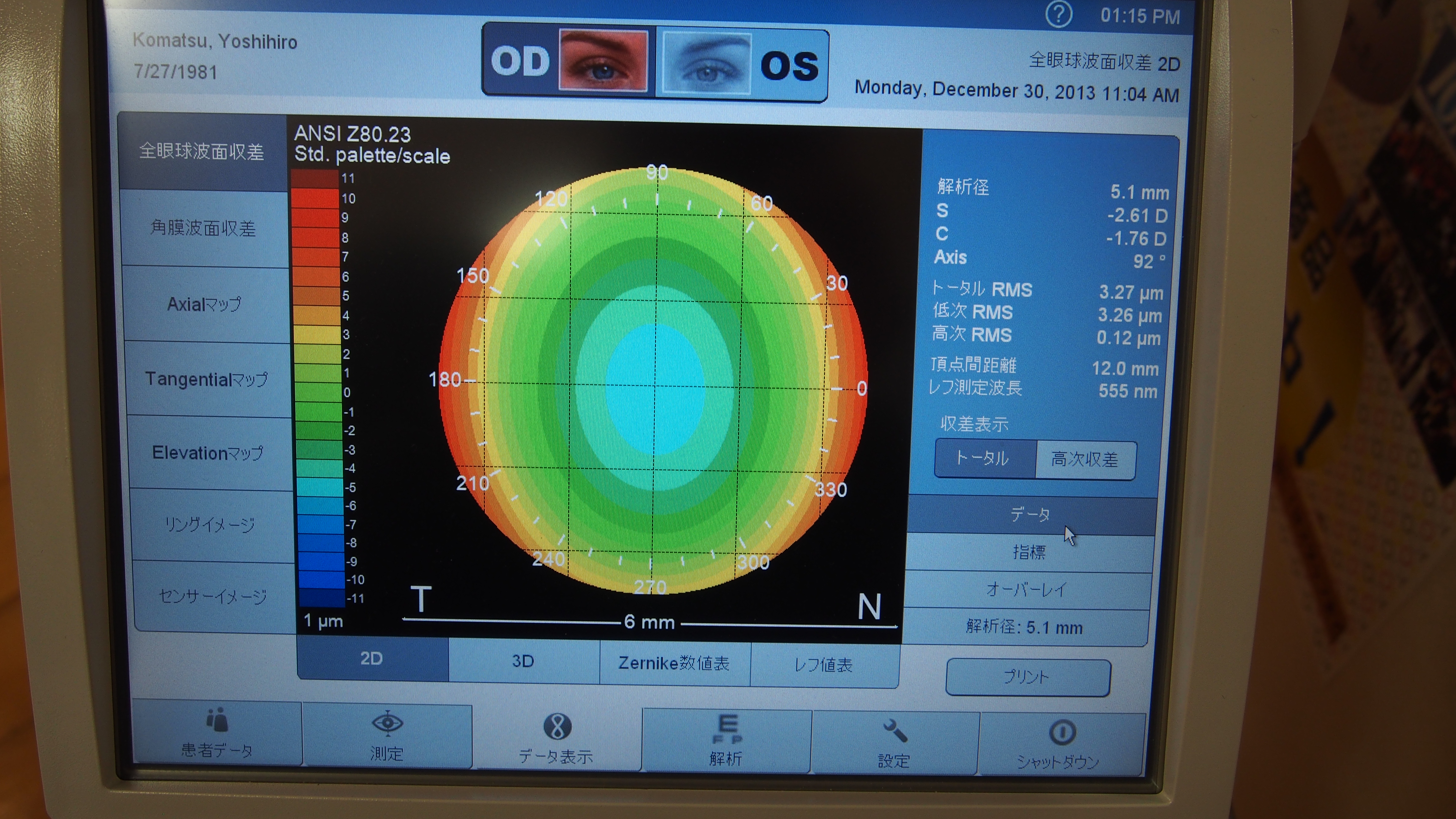Select the Axialマップ menu item
1456x819 pixels.
[204, 305]
